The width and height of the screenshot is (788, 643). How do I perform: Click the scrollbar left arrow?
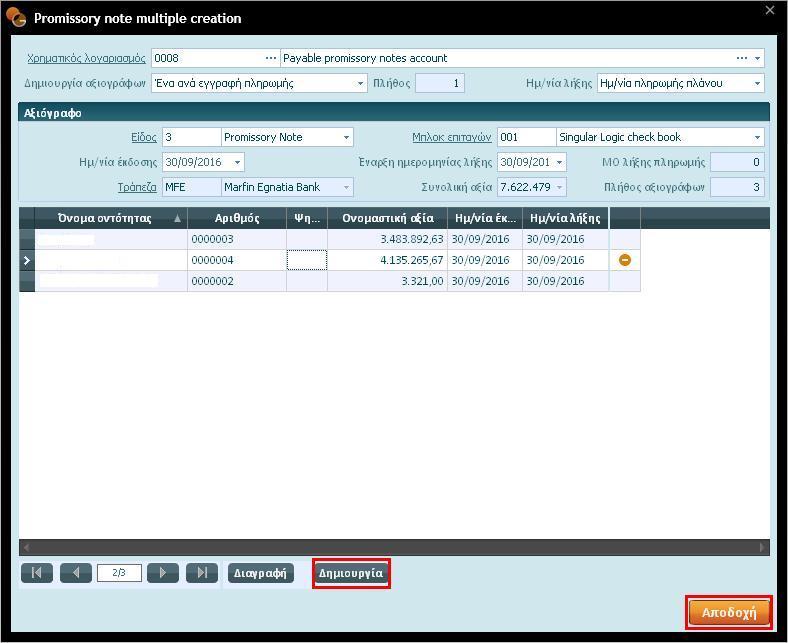pyautogui.click(x=26, y=547)
